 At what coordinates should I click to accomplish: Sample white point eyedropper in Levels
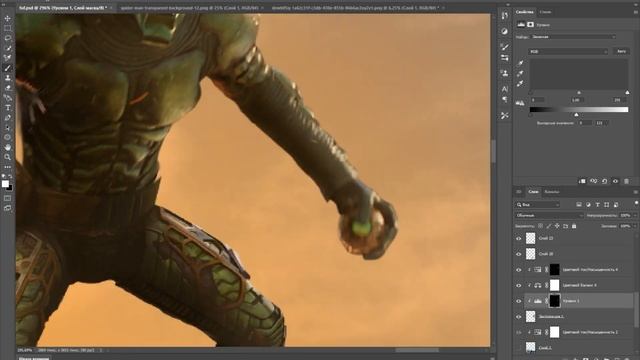coord(520,83)
